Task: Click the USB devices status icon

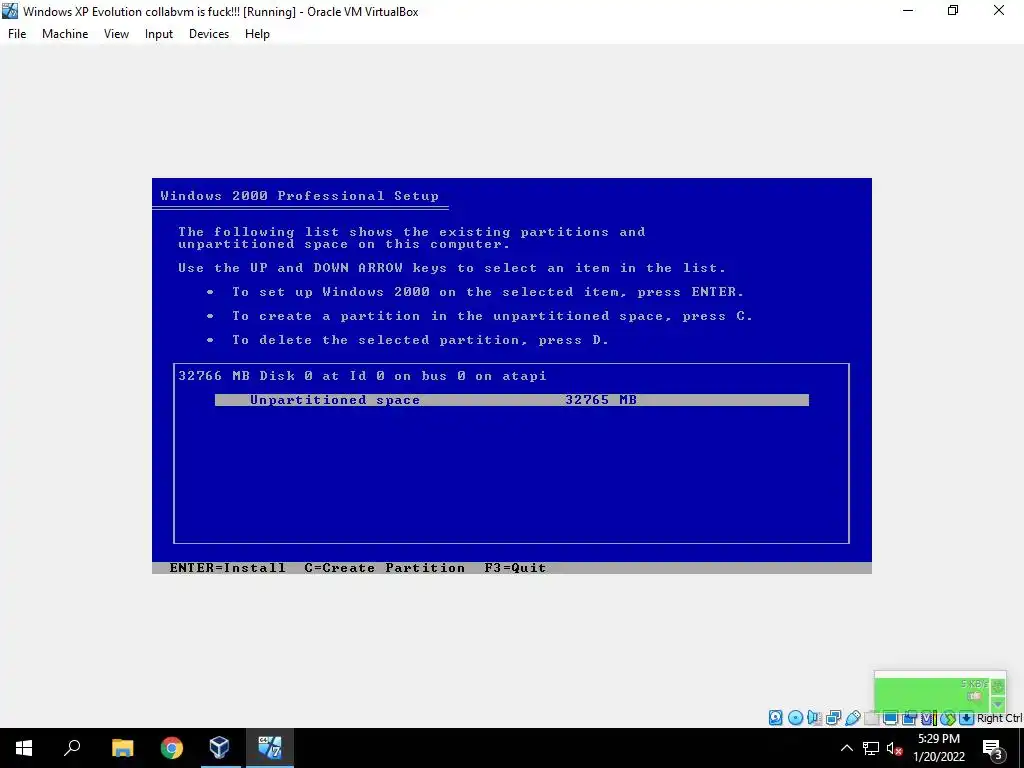Action: tap(853, 718)
